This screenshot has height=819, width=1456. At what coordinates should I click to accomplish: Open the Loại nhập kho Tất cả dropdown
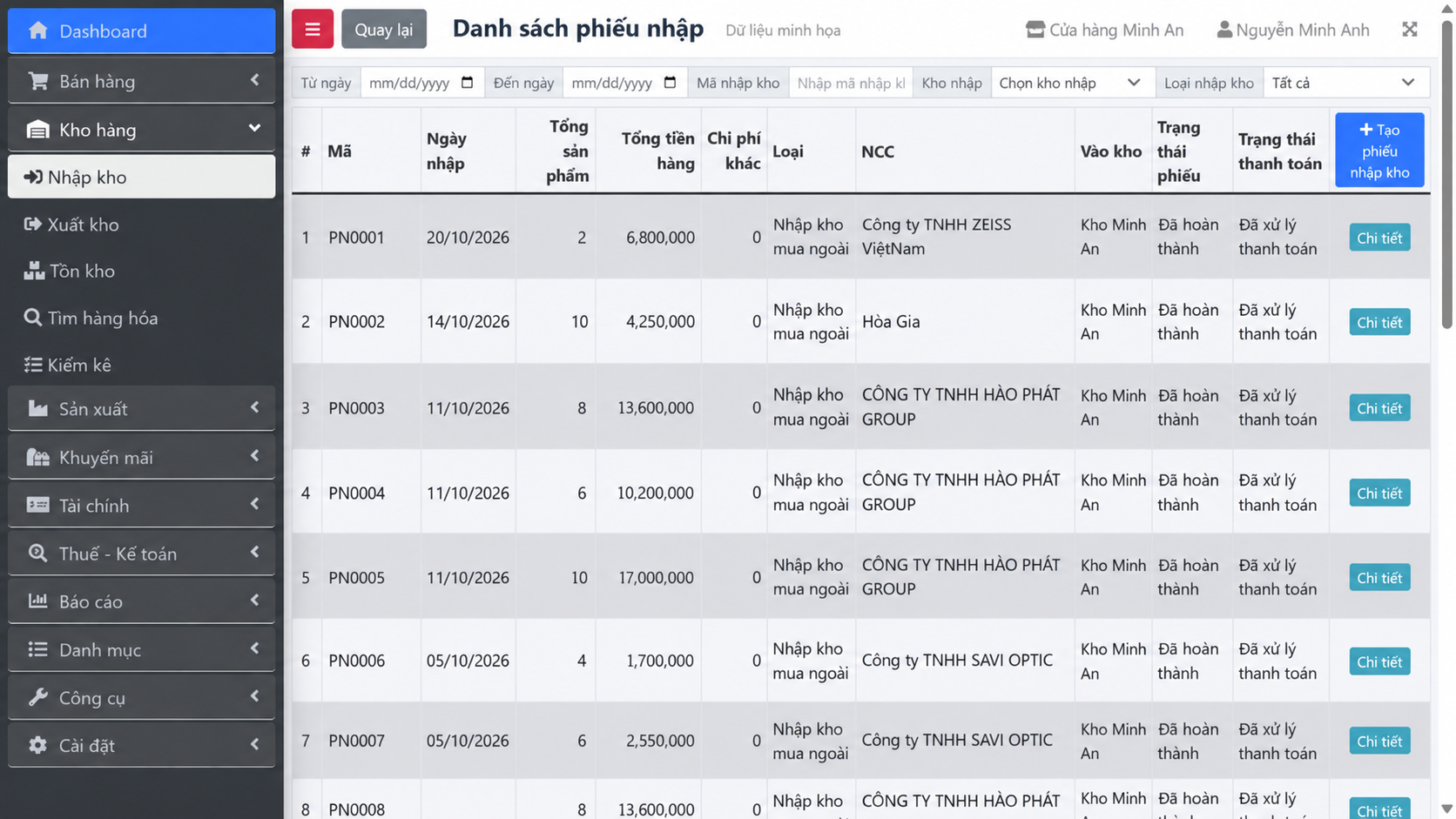point(1346,83)
